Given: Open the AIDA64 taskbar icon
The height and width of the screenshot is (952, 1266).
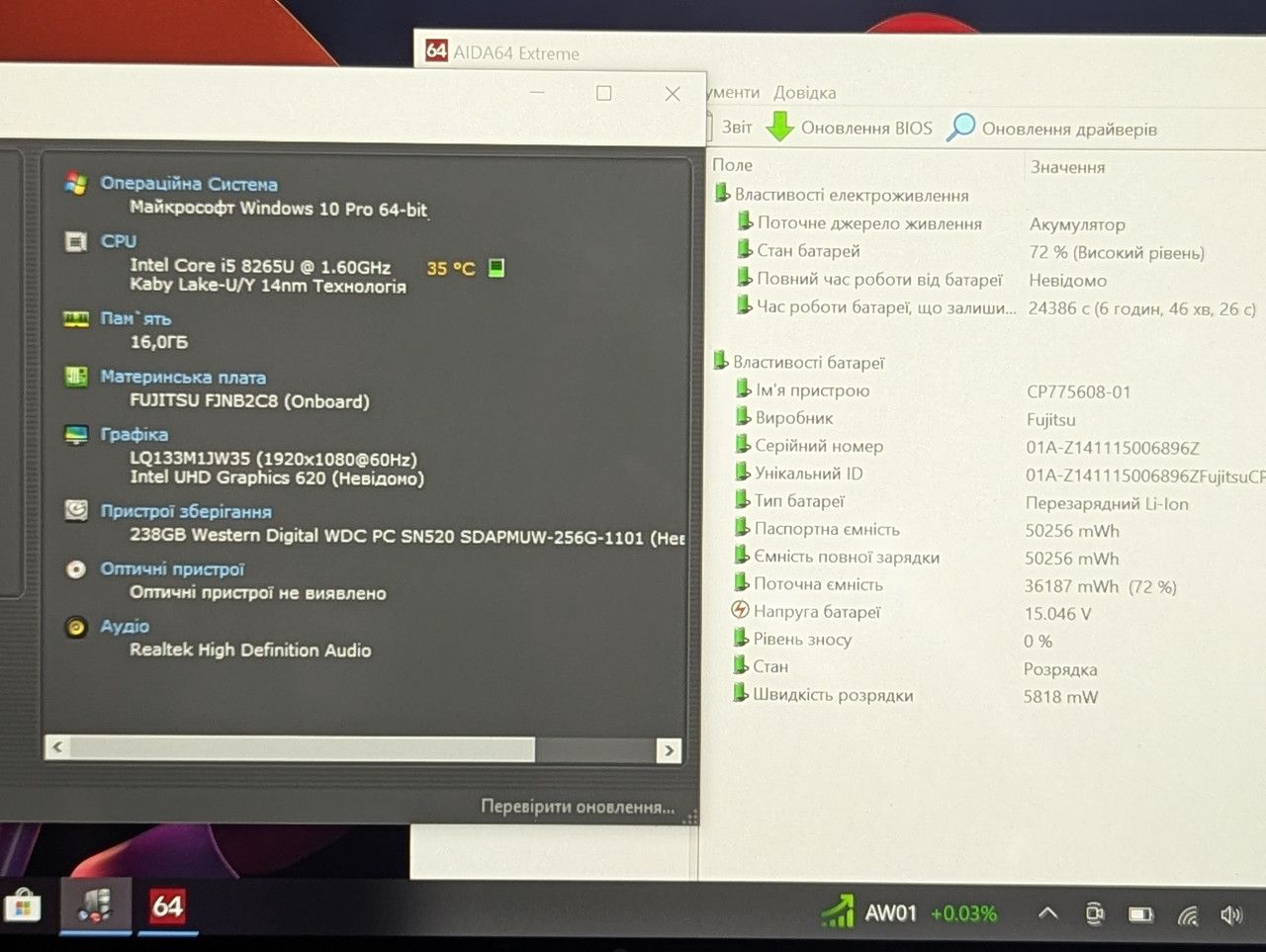Looking at the screenshot, I should tap(167, 906).
